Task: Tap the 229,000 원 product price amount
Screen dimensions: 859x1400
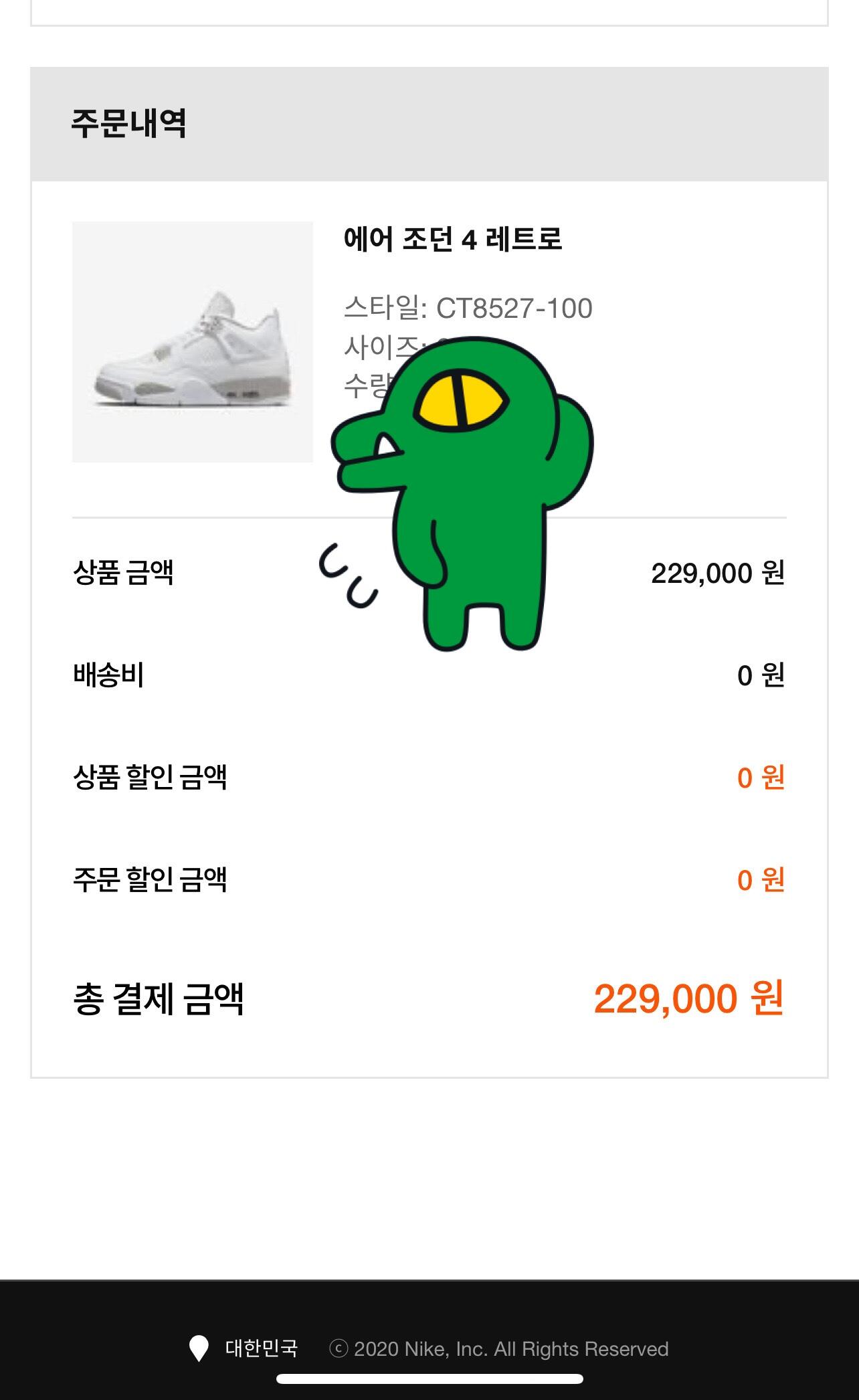Action: 717,574
